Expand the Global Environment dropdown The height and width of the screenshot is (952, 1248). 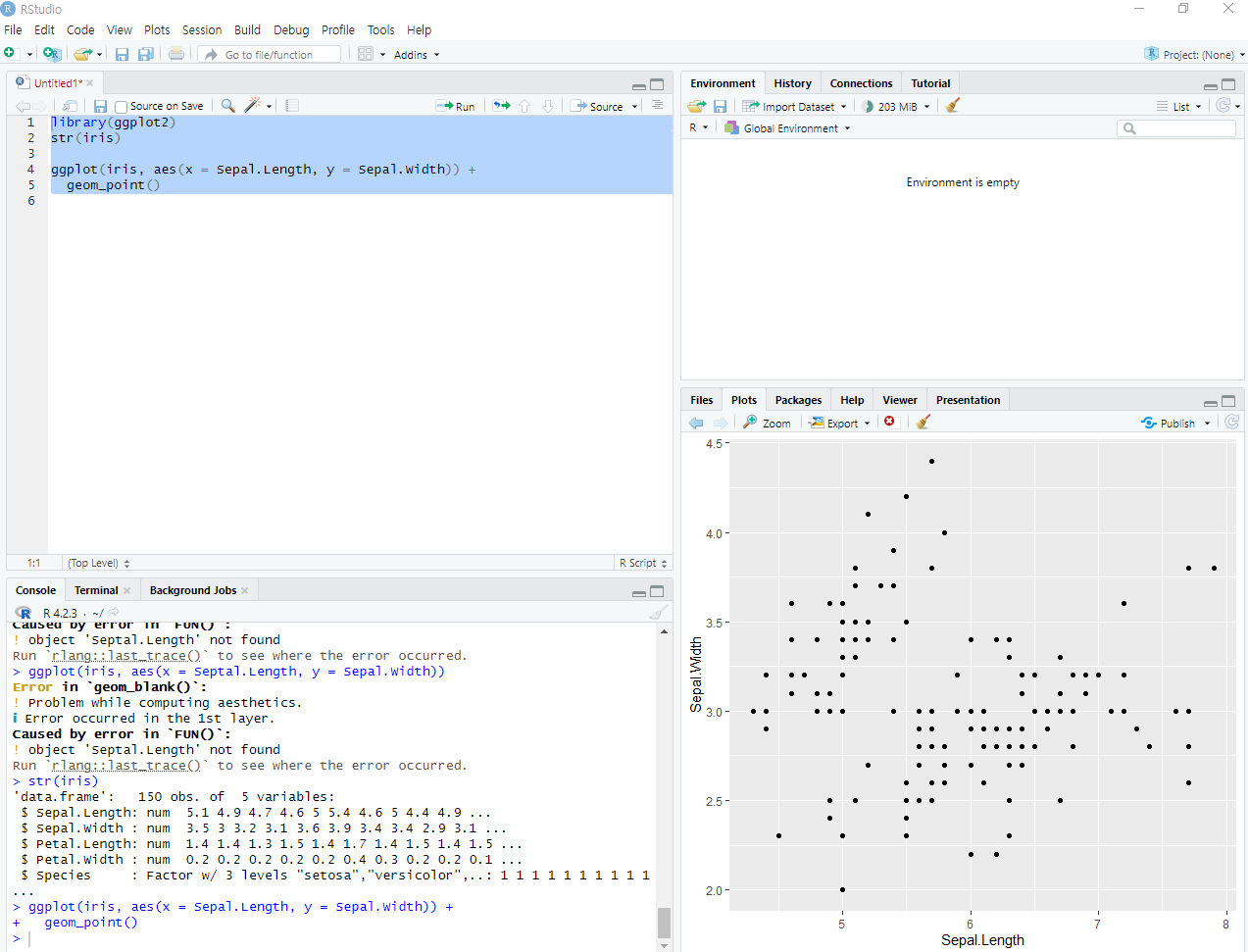click(787, 128)
